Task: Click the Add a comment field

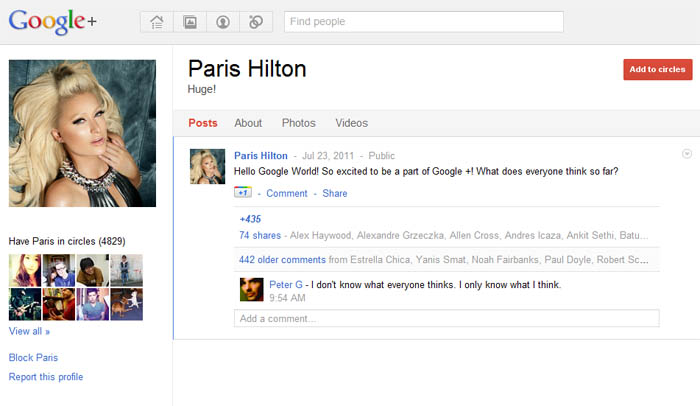Action: (x=446, y=318)
